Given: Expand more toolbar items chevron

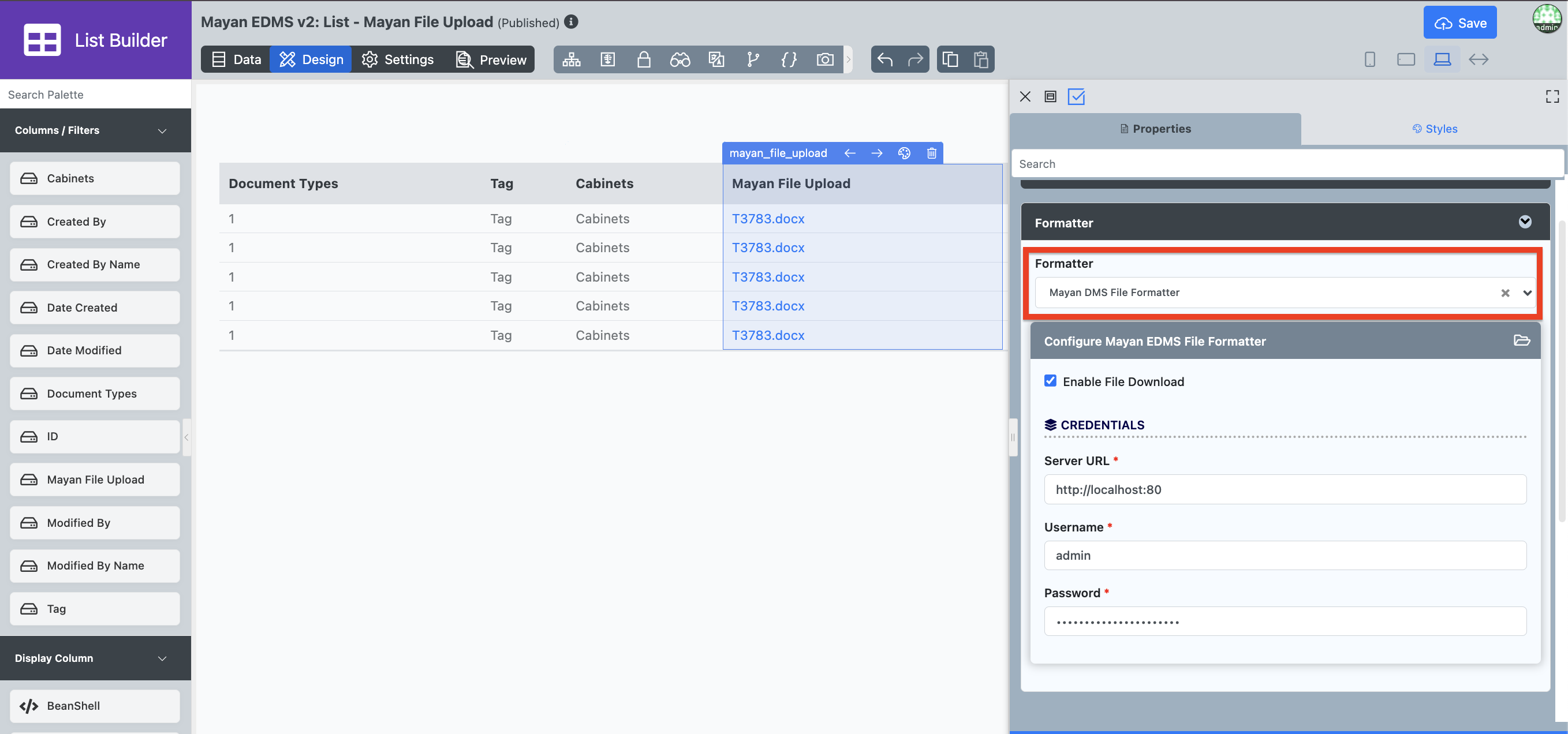Looking at the screenshot, I should [x=848, y=59].
